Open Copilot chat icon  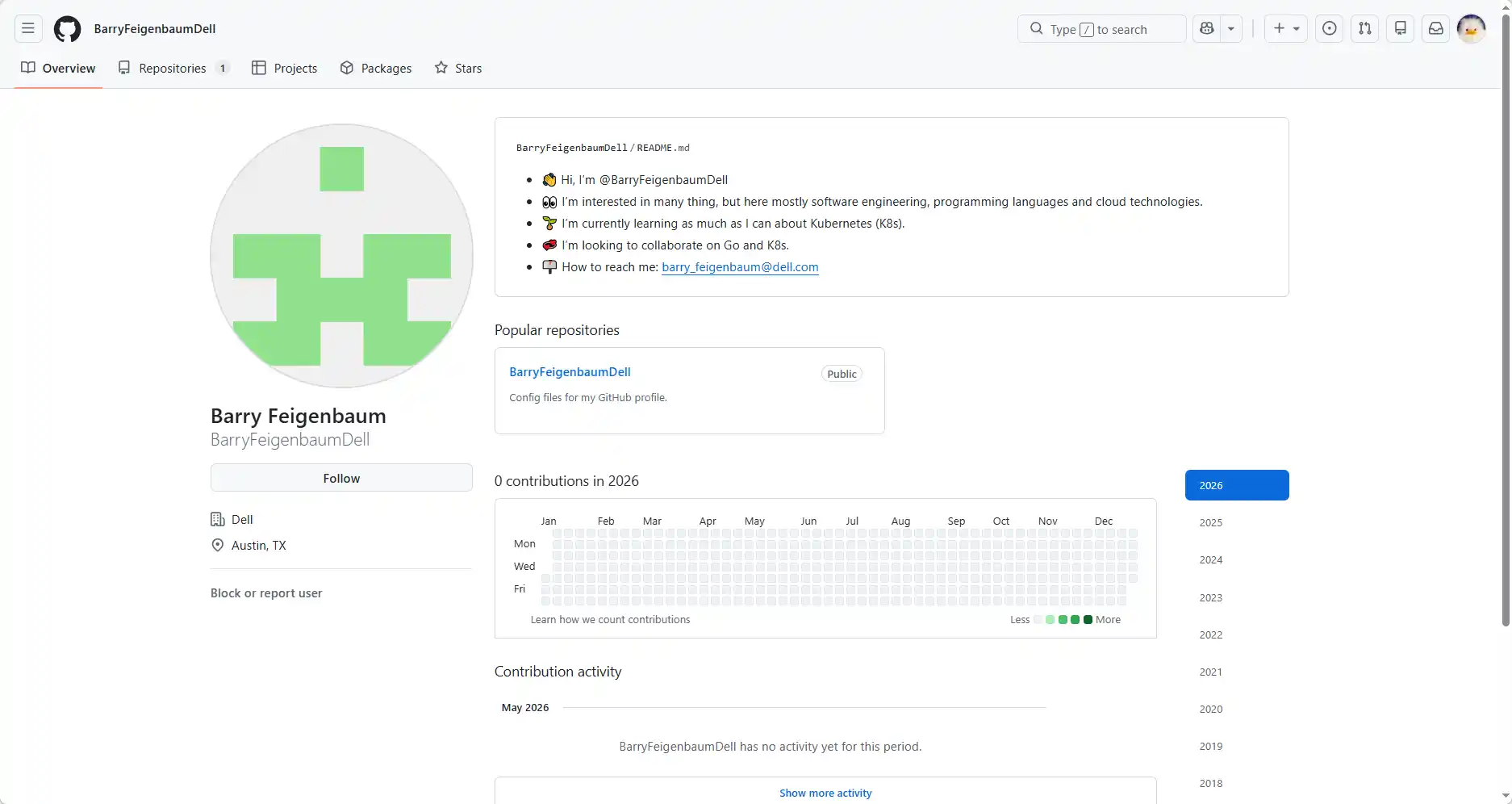[1207, 29]
